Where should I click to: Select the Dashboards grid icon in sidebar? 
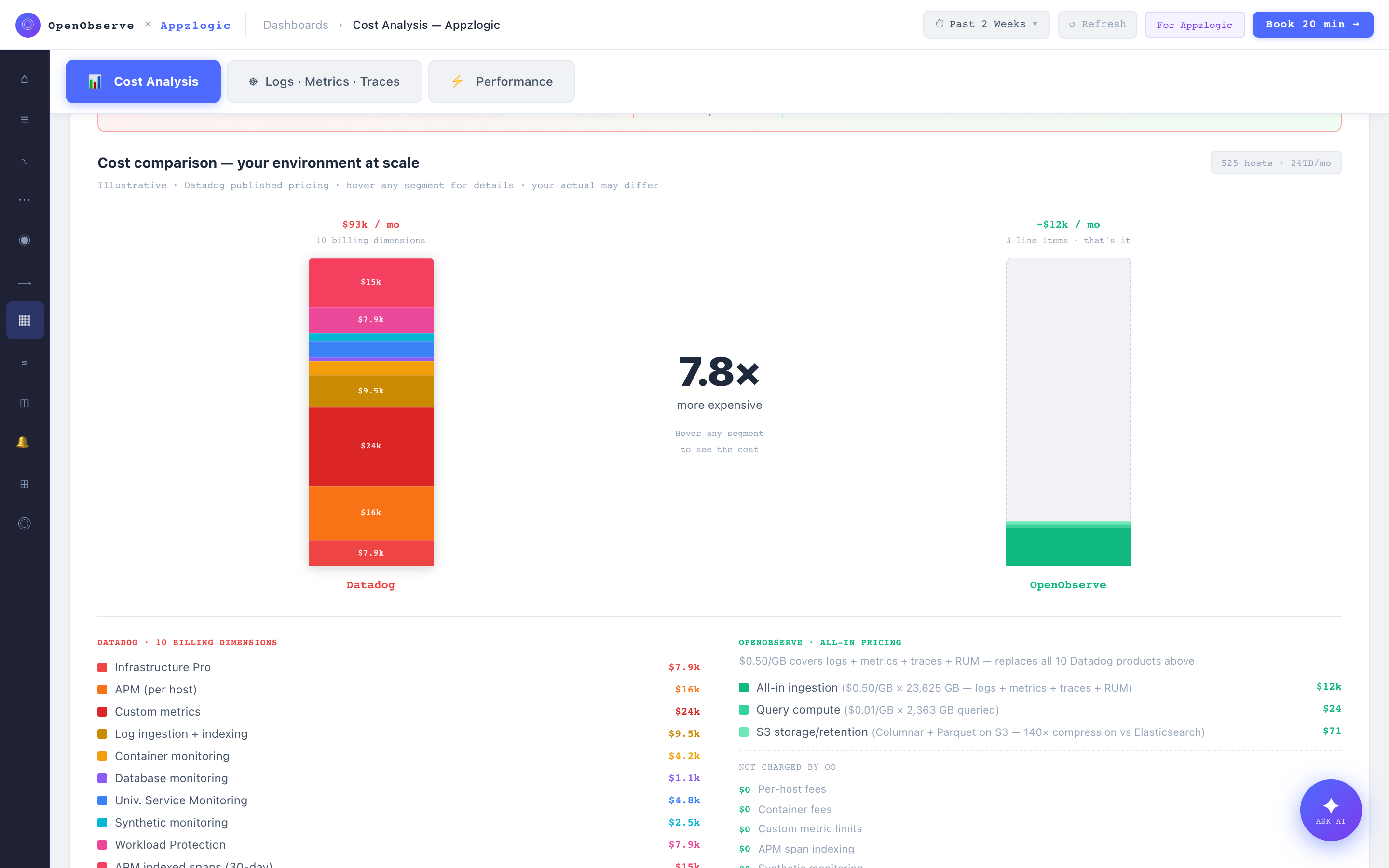pyautogui.click(x=25, y=320)
